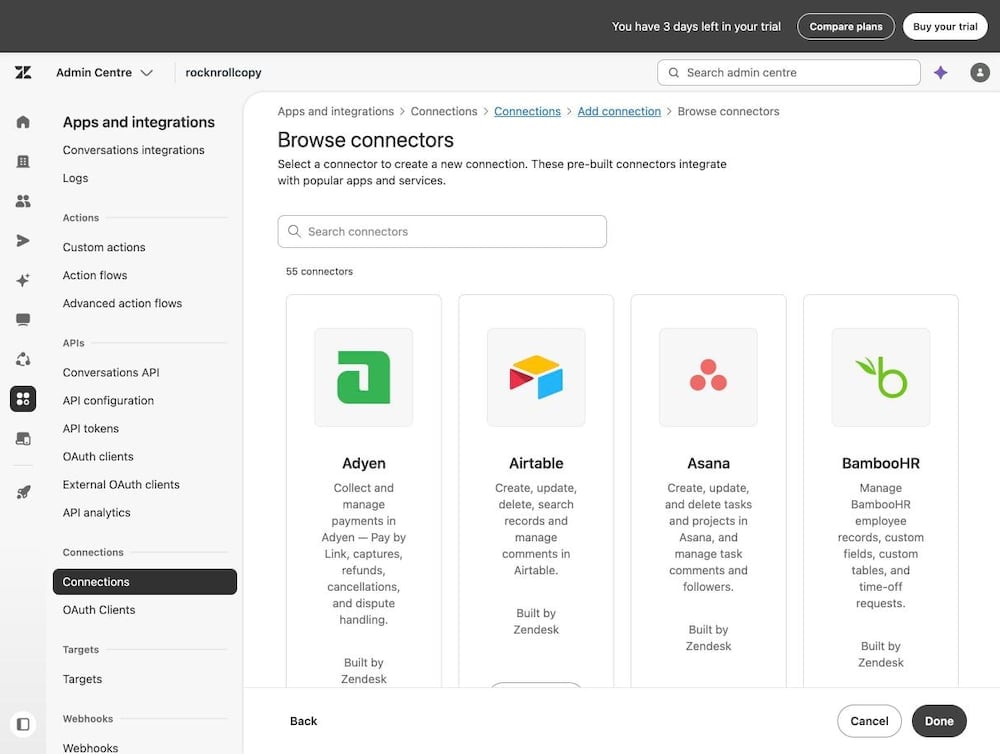
Task: Open API tokens
Action: point(91,428)
